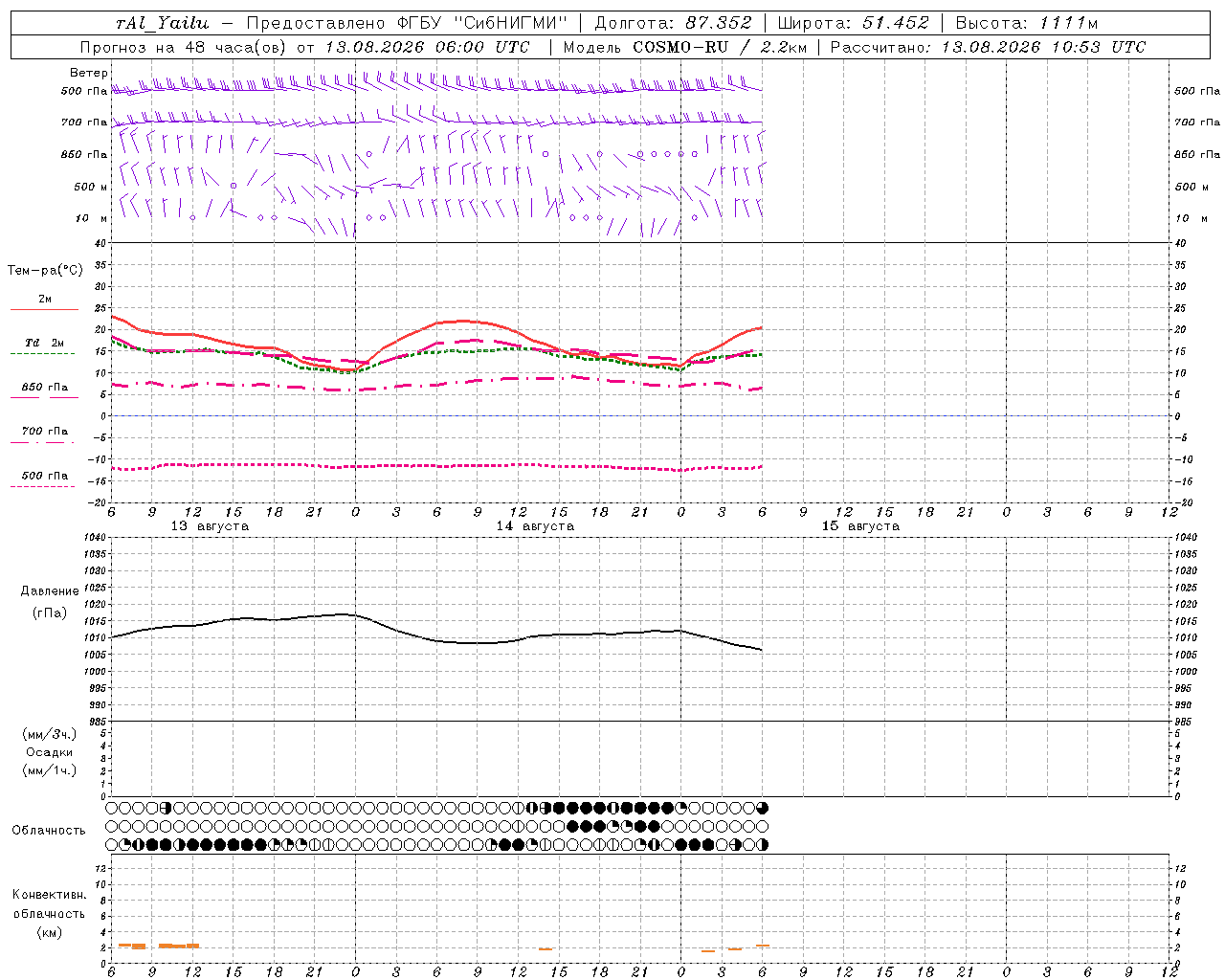
Task: Select the 13 августа date label
Action: [x=210, y=526]
